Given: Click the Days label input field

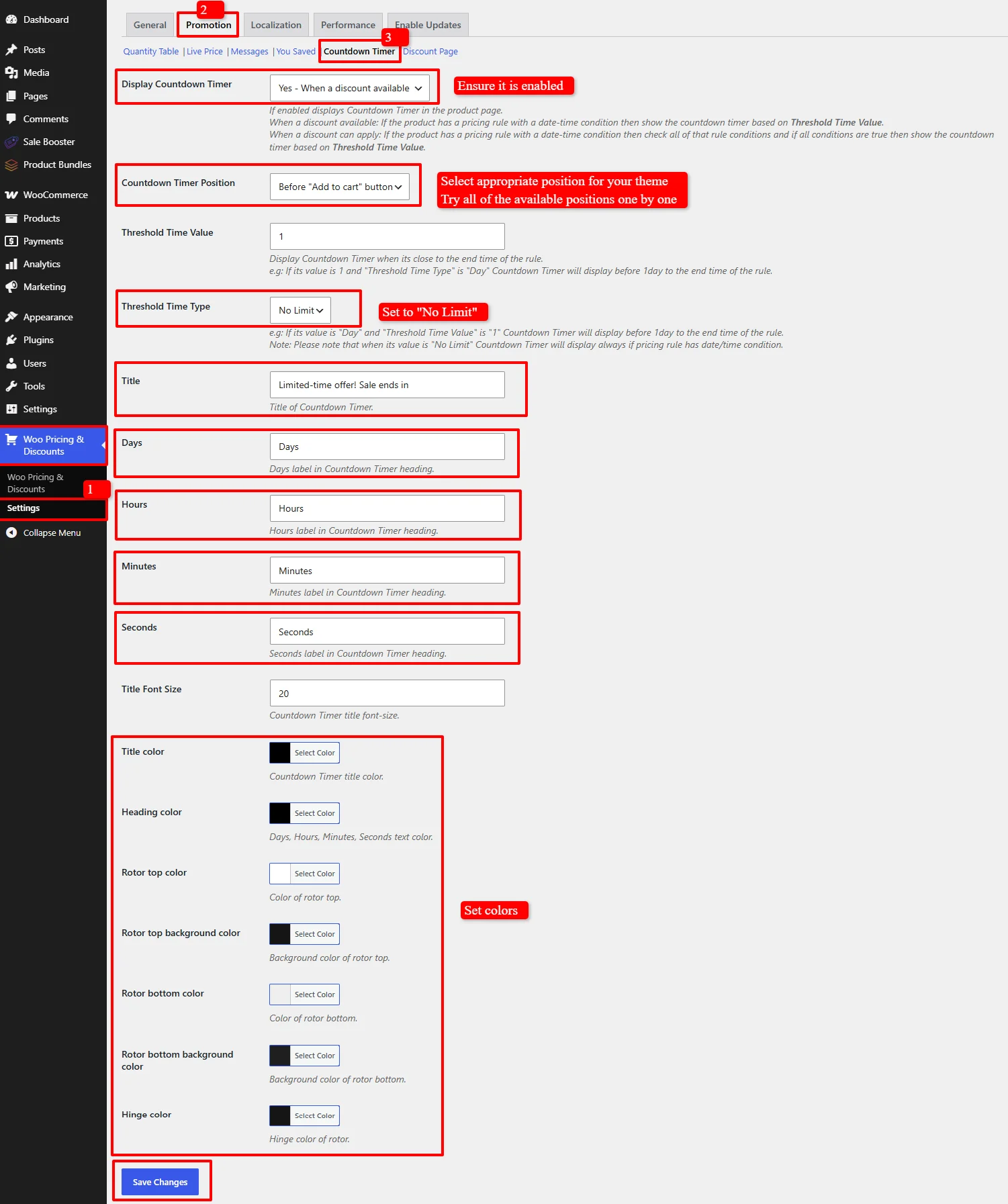Looking at the screenshot, I should click(x=387, y=447).
